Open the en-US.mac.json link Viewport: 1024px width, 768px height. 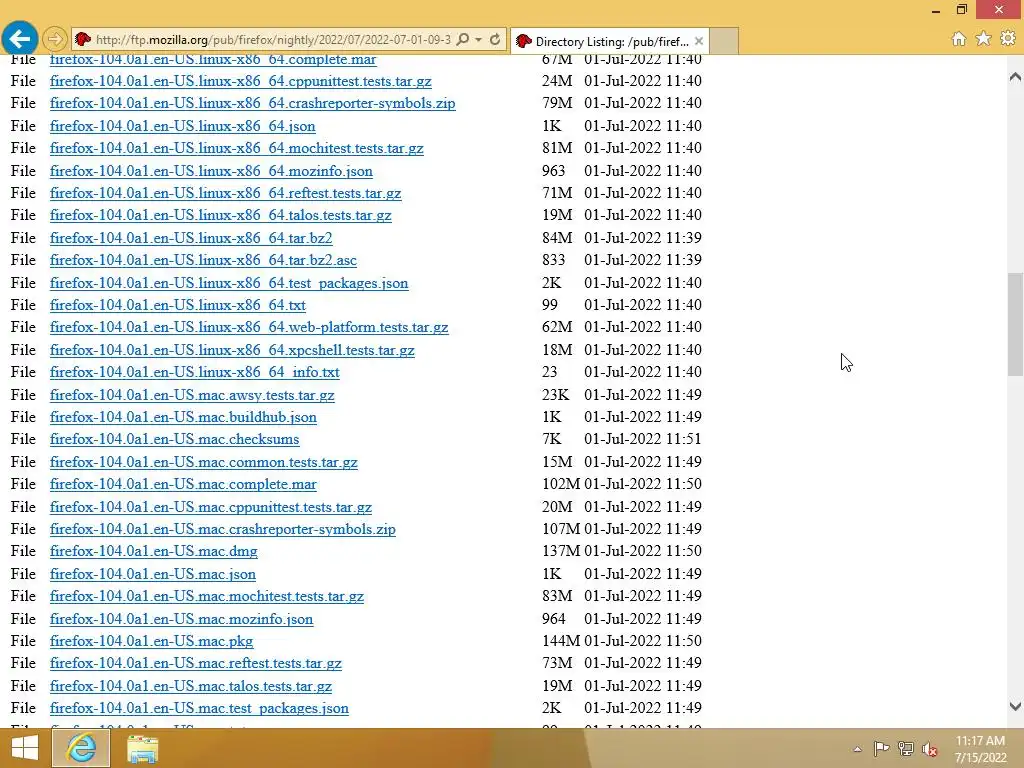click(x=153, y=574)
